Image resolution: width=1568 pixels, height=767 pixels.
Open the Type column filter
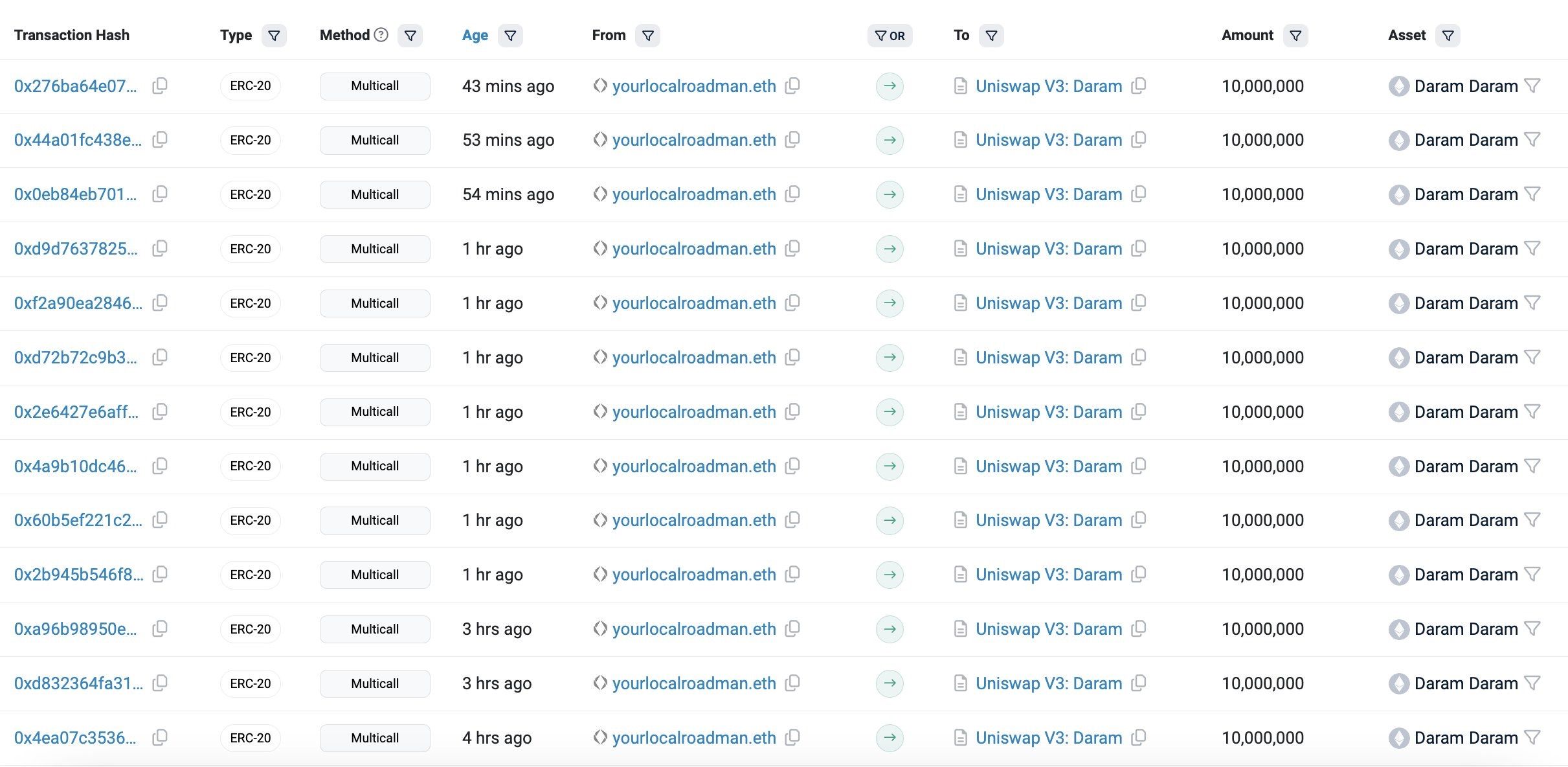(274, 36)
